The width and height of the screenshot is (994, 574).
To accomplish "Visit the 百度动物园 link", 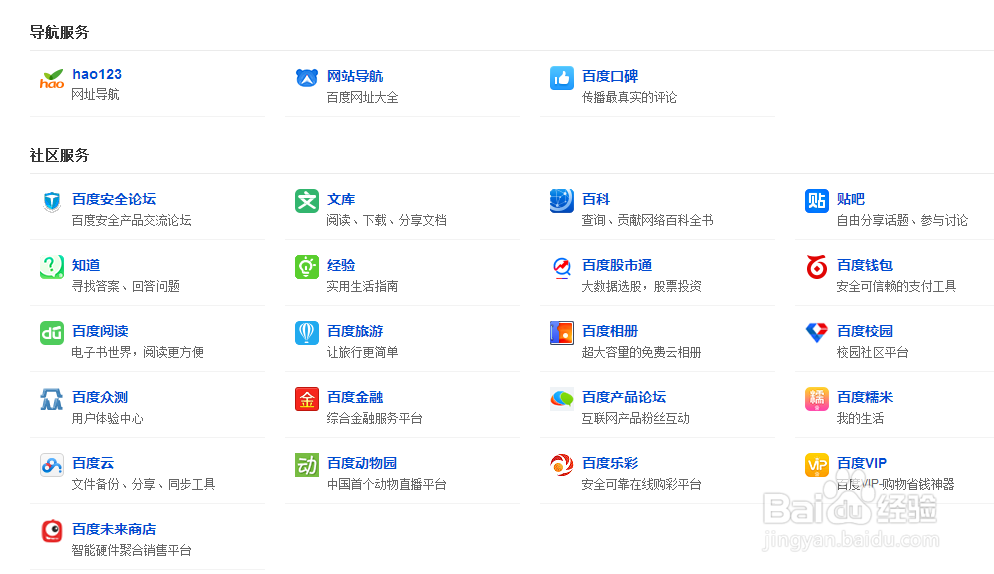I will click(x=362, y=463).
